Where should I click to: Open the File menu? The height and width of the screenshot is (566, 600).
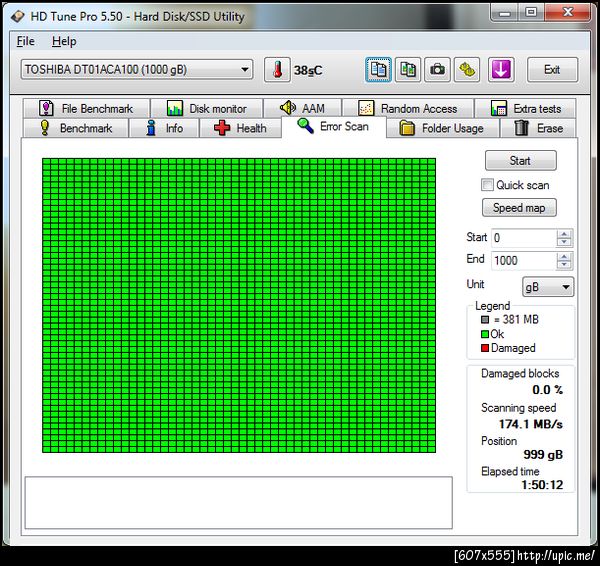(26, 41)
